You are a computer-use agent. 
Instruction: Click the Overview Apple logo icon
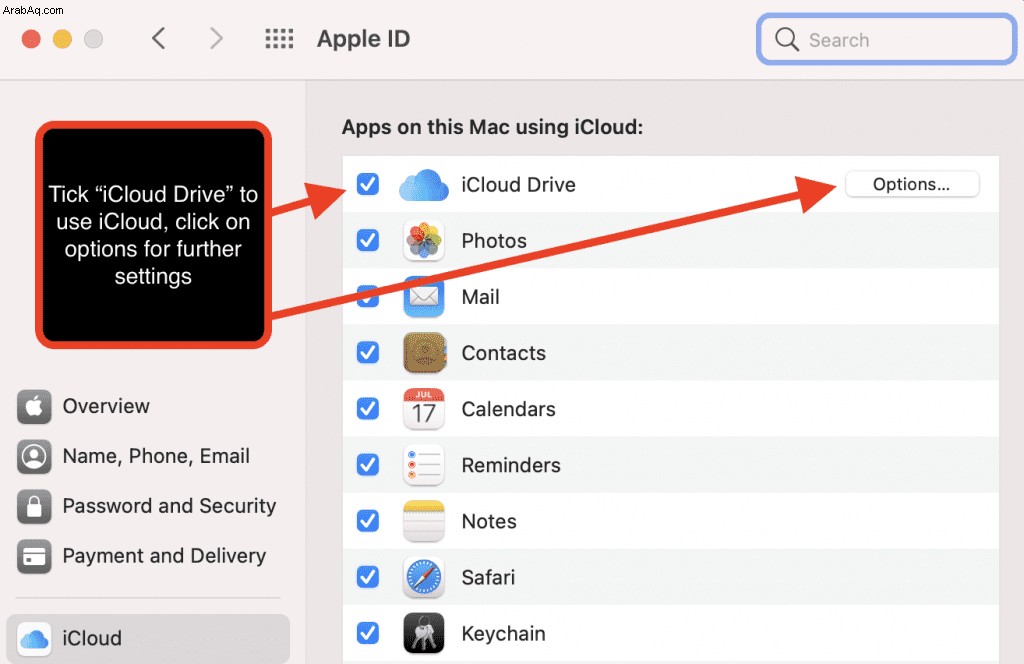click(x=34, y=406)
